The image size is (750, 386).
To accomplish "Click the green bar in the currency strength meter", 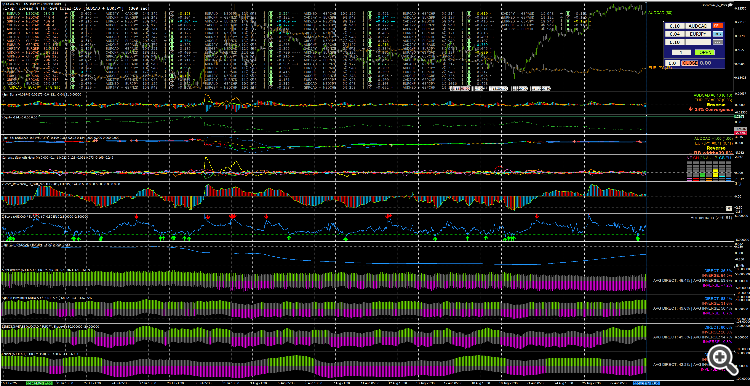I will point(702,175).
